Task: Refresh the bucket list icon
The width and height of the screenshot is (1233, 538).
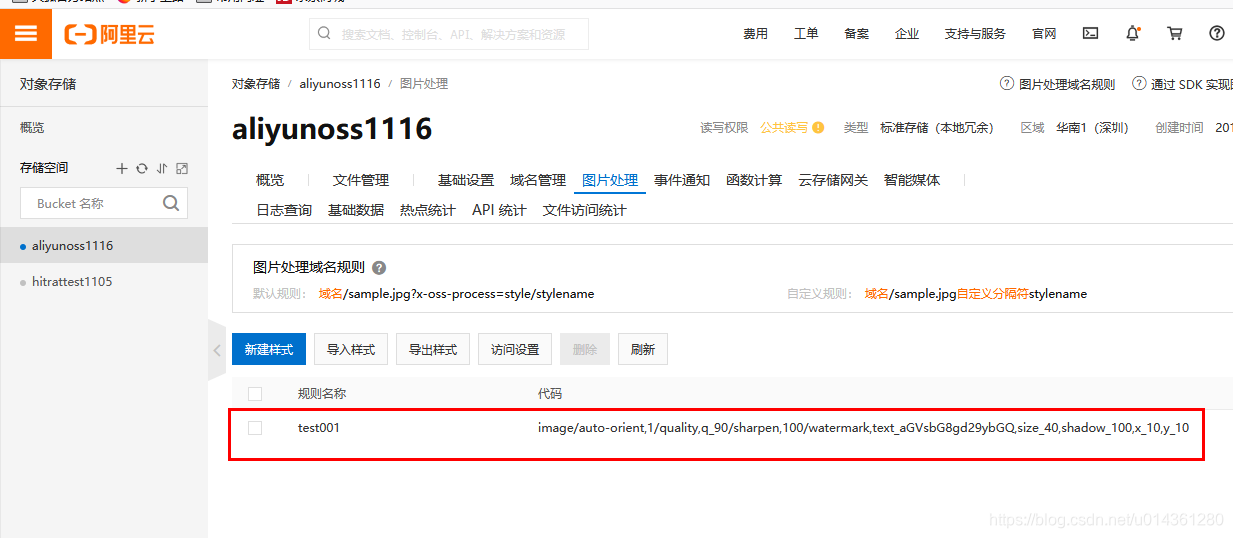Action: click(x=142, y=169)
